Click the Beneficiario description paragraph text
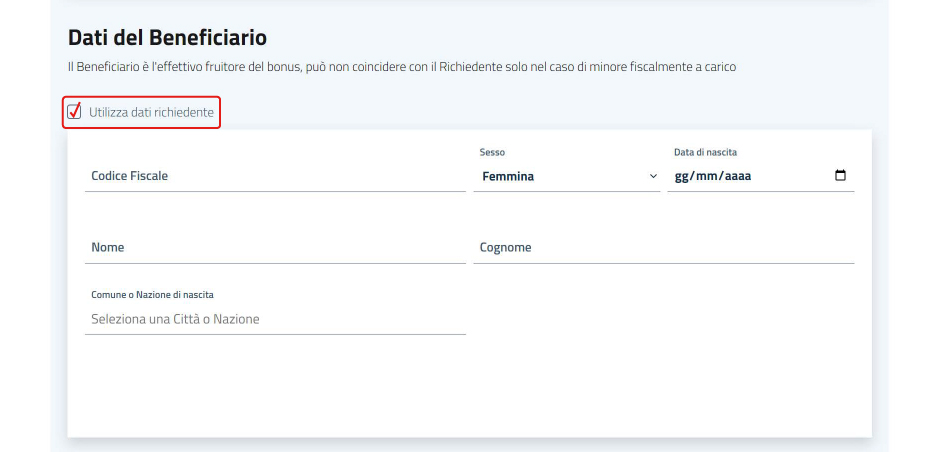This screenshot has height=452, width=934. [x=402, y=67]
